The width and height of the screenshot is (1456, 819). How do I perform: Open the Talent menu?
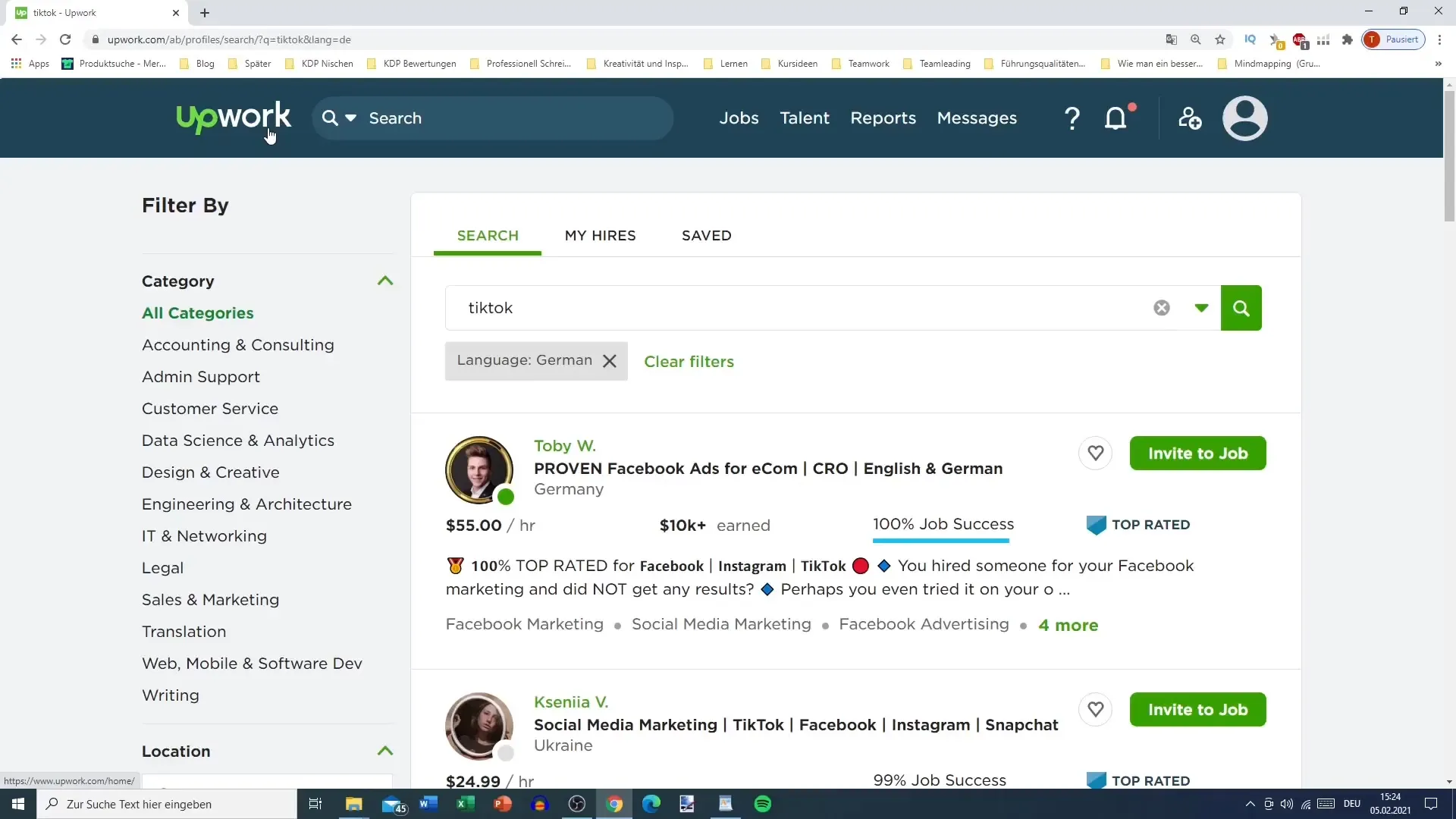pos(805,118)
